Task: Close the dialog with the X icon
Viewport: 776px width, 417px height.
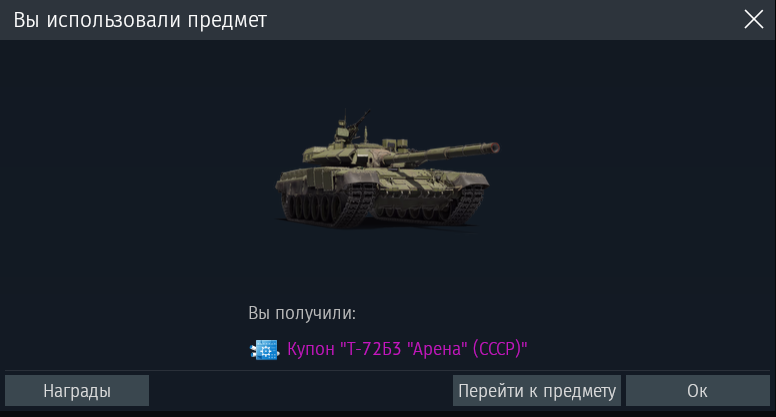Action: pos(753,20)
